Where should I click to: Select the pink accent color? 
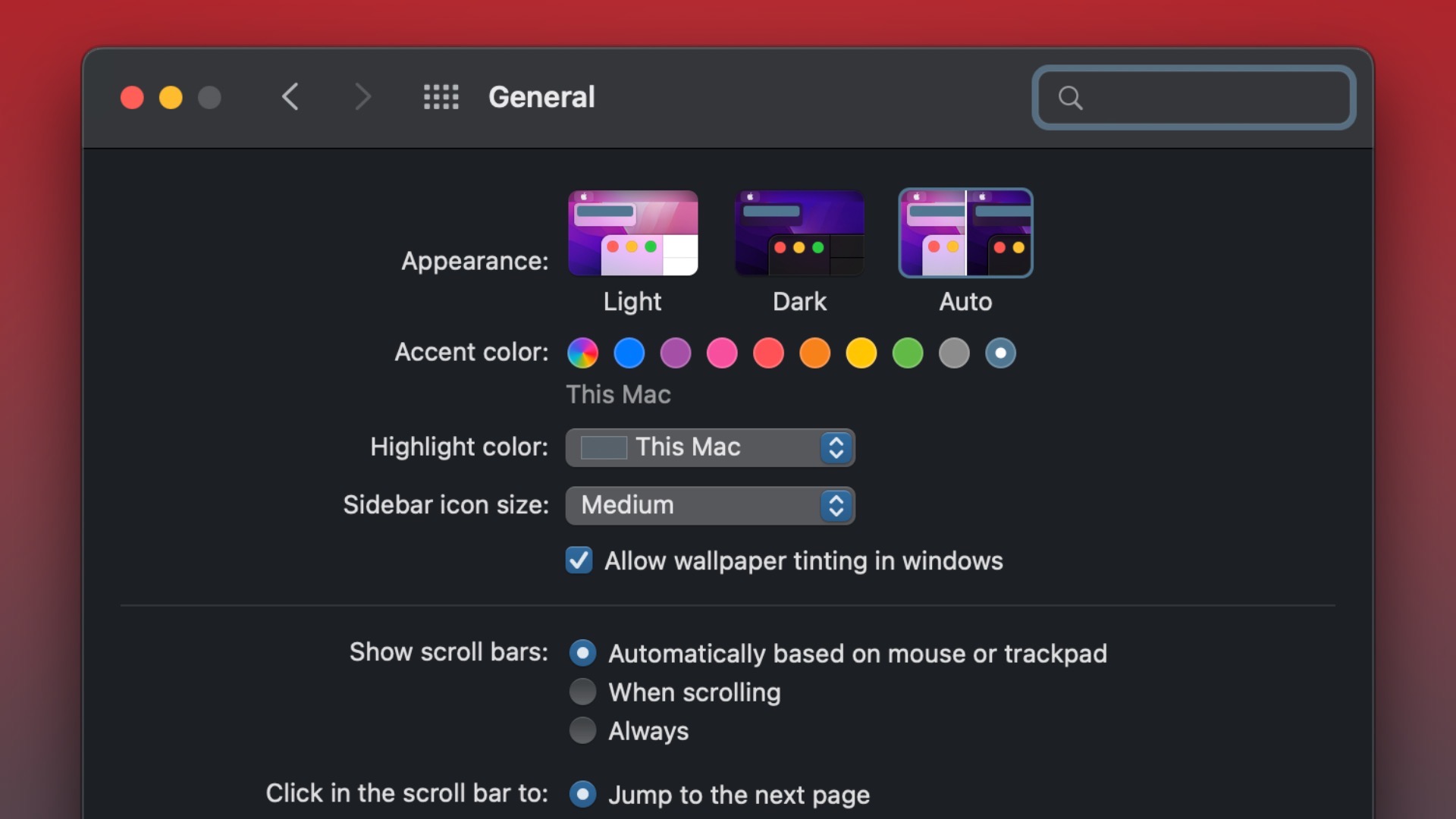(722, 353)
